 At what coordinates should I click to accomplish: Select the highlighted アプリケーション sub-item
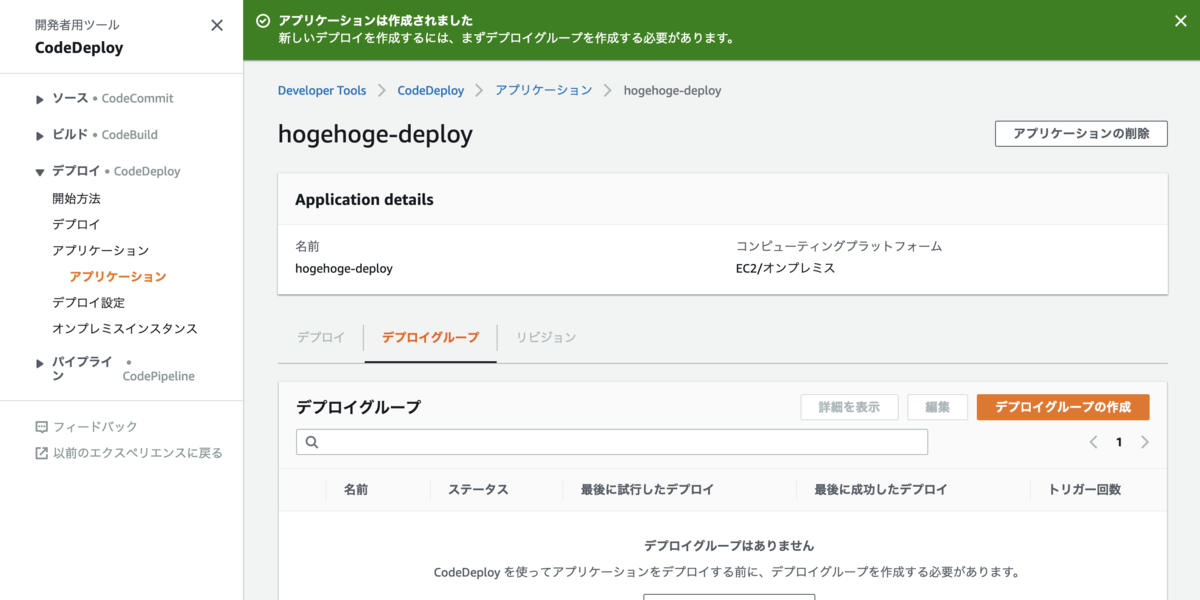coord(118,277)
